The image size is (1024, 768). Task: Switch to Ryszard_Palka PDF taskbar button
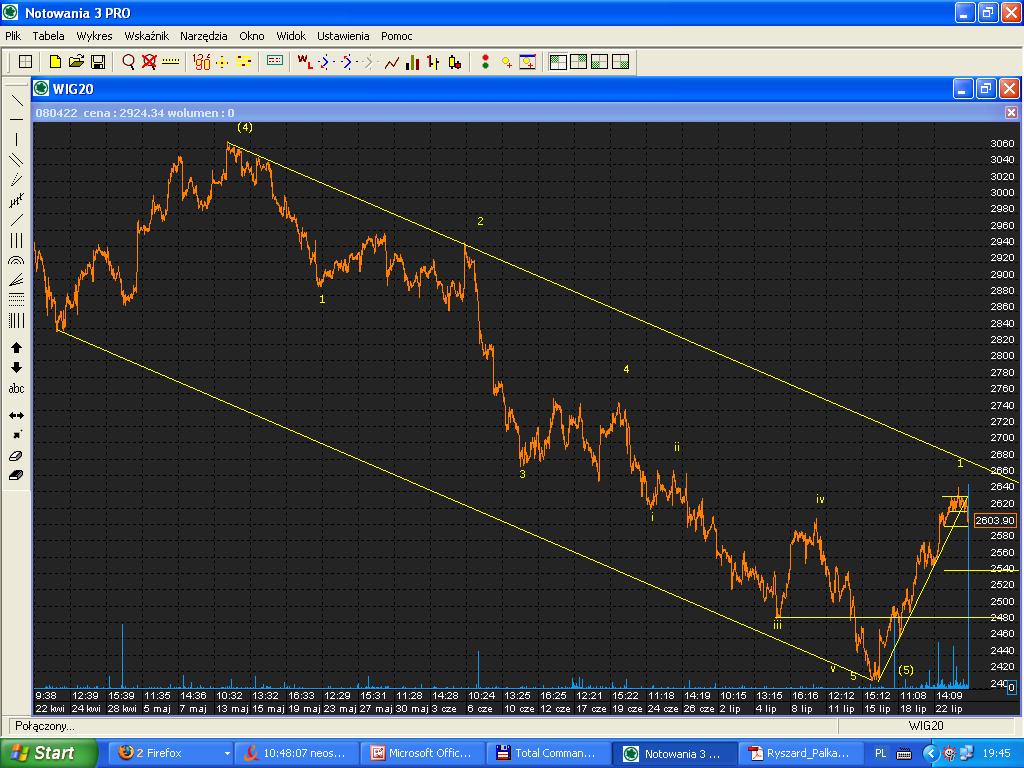click(x=801, y=753)
